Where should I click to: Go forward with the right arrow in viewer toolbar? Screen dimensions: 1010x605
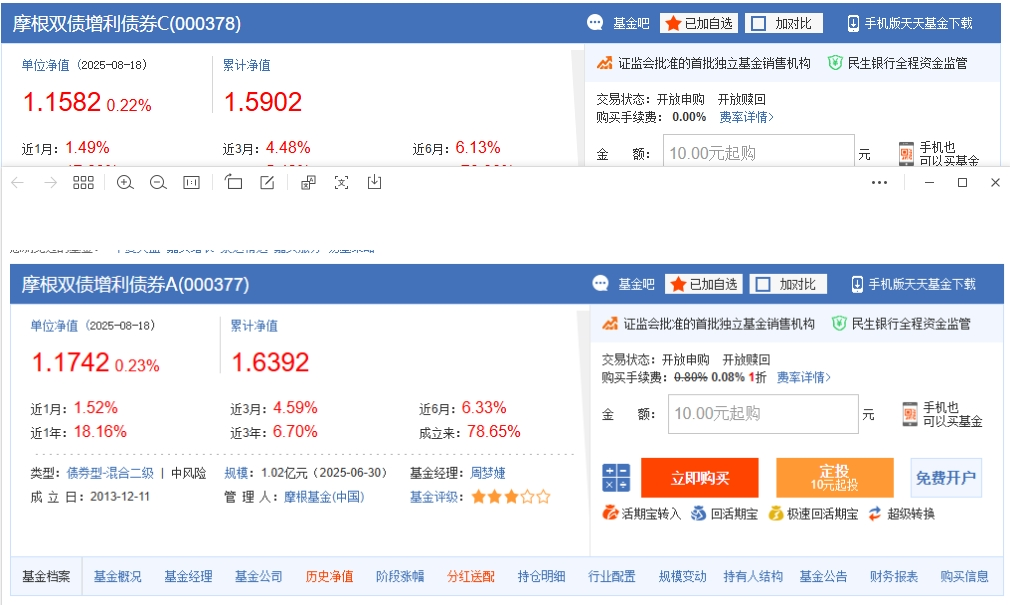pos(50,183)
